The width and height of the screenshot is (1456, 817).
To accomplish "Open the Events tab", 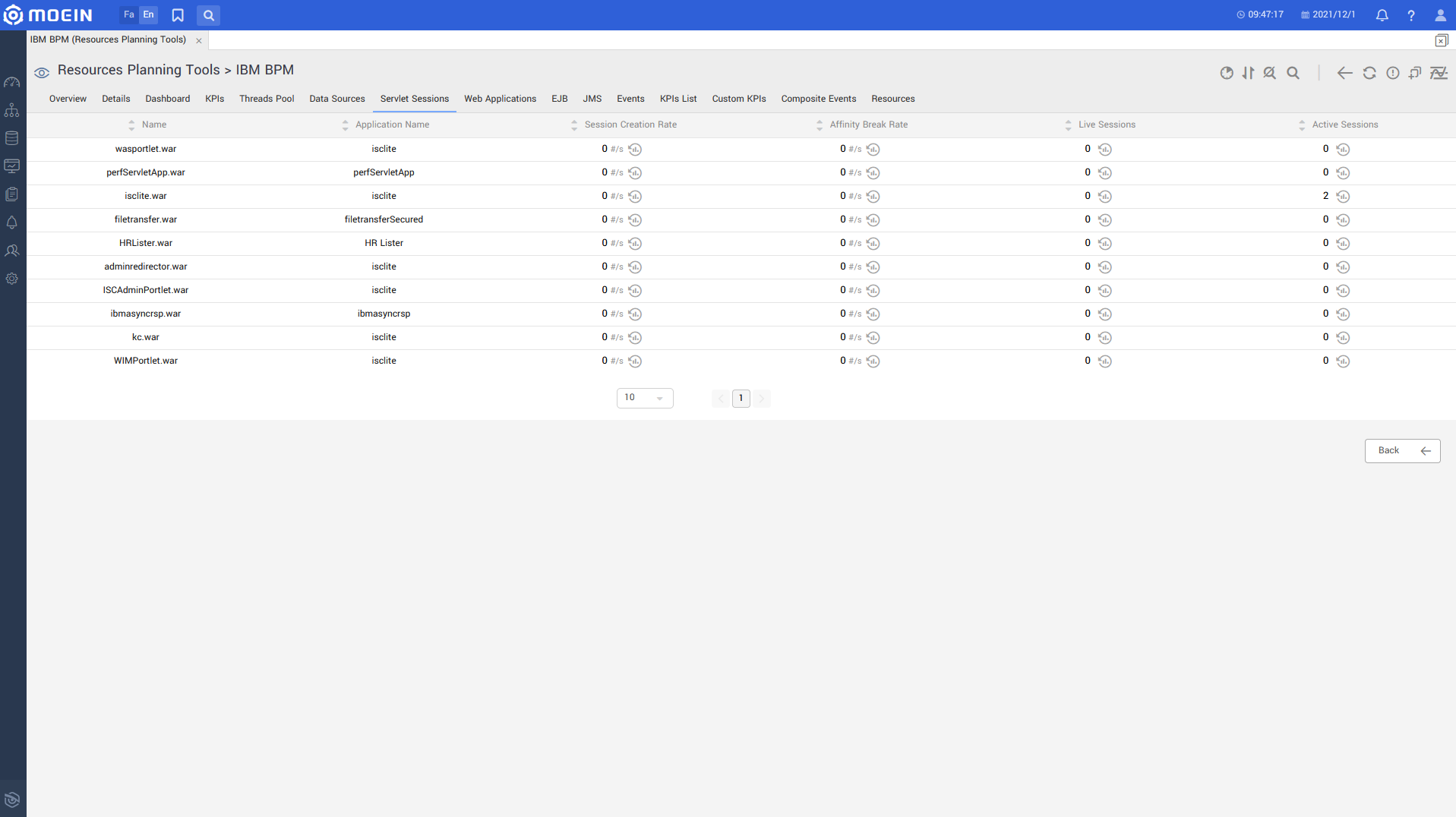I will click(630, 99).
